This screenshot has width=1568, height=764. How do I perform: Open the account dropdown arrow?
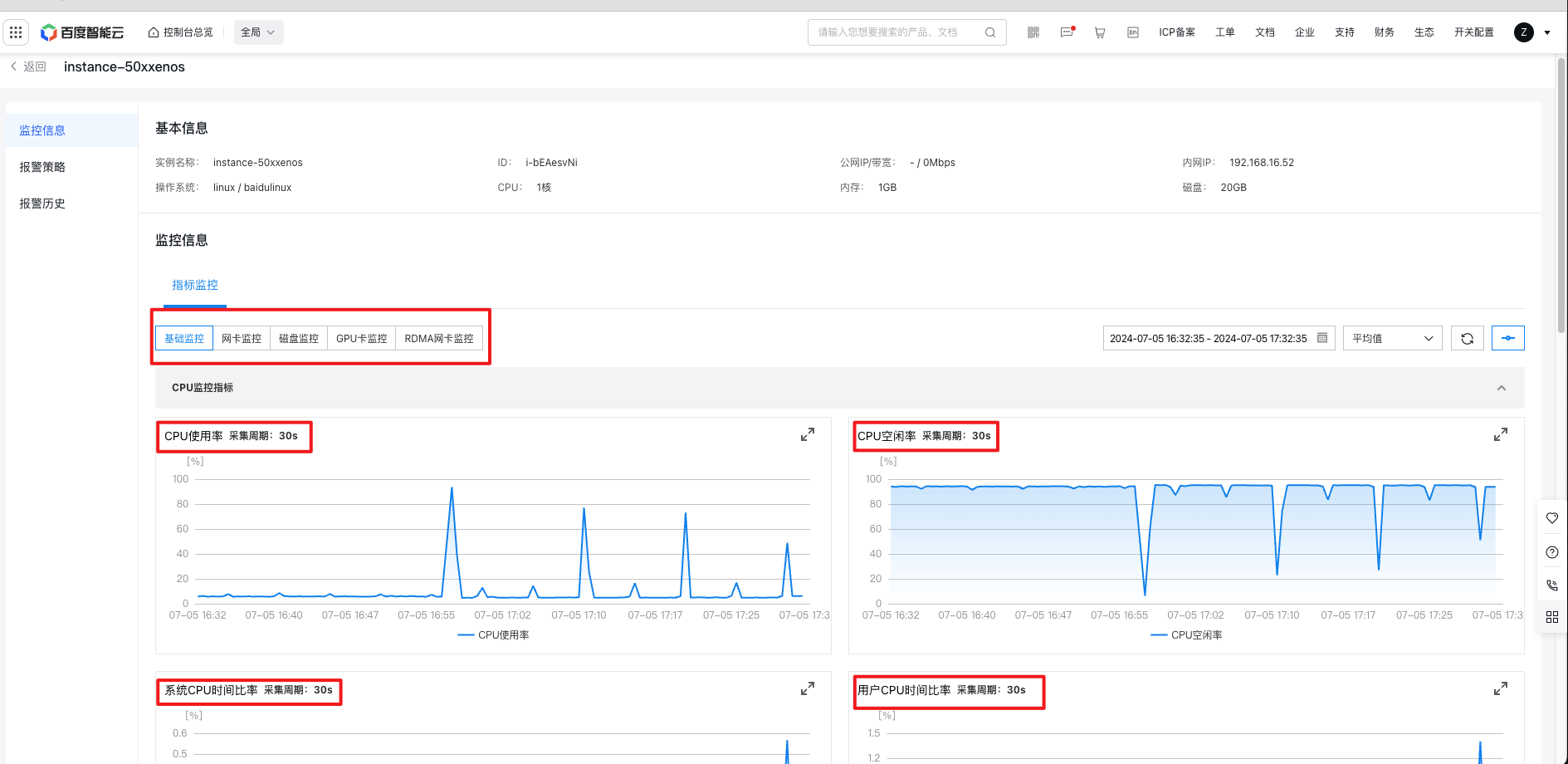point(1547,33)
